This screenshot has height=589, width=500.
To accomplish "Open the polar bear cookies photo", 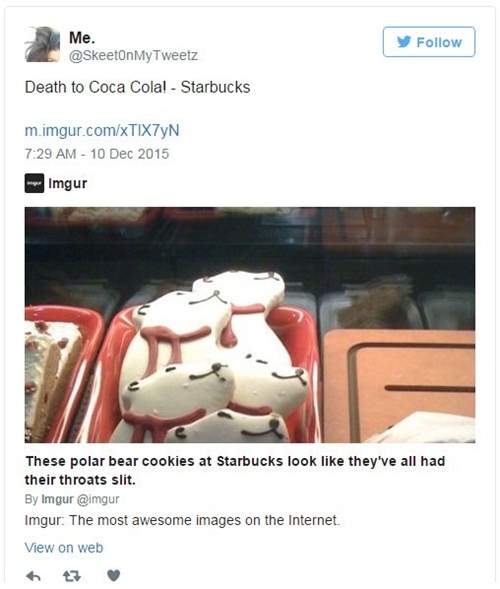I will [x=250, y=325].
